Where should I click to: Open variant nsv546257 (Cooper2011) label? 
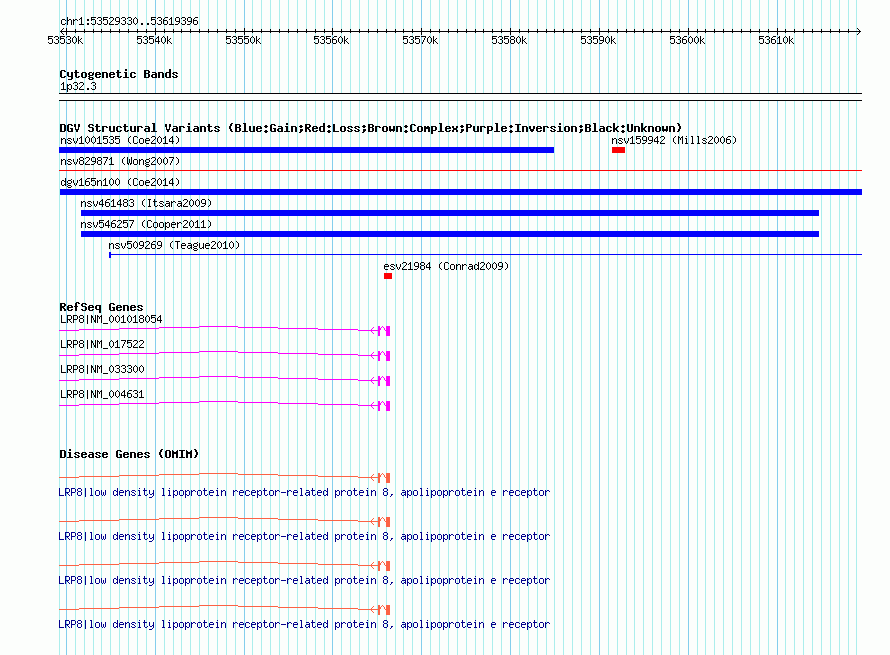146,224
